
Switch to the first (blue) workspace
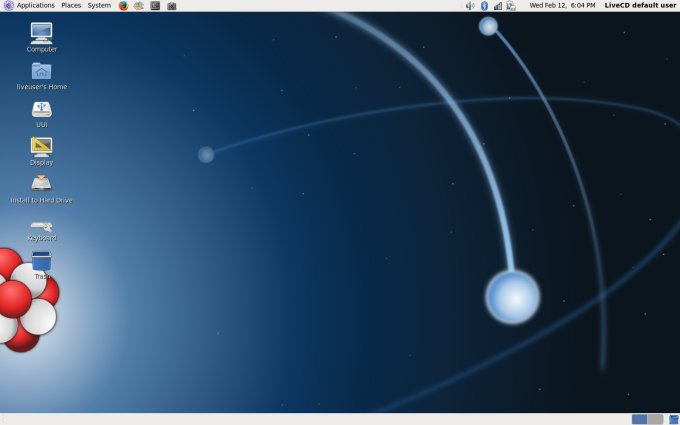click(x=639, y=419)
